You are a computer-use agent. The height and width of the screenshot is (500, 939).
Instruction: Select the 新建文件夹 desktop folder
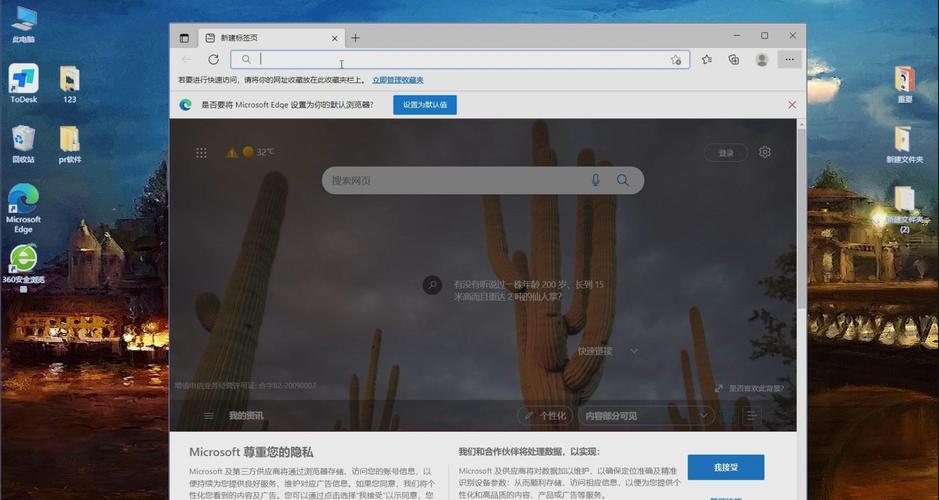coord(904,144)
